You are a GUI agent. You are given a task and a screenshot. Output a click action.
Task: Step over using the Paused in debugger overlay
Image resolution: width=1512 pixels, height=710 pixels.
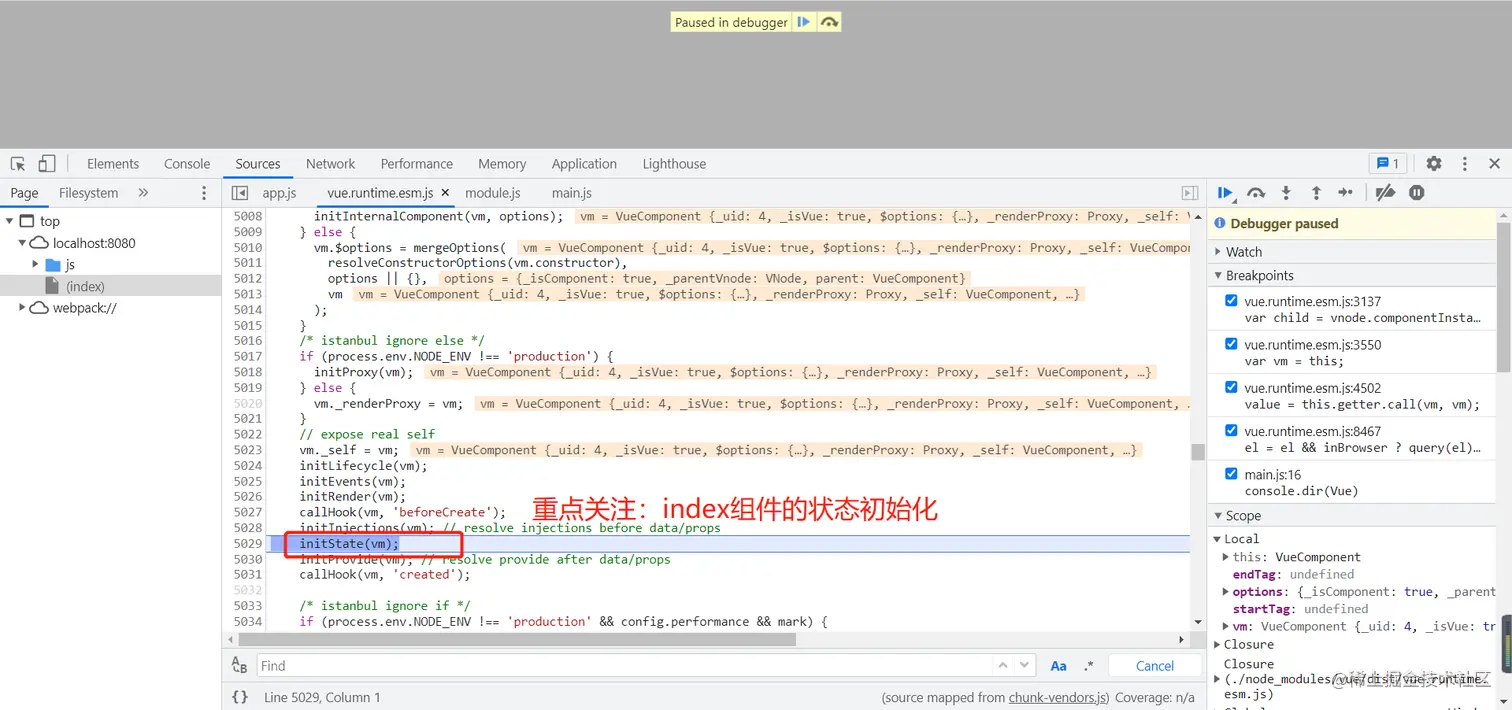click(829, 22)
